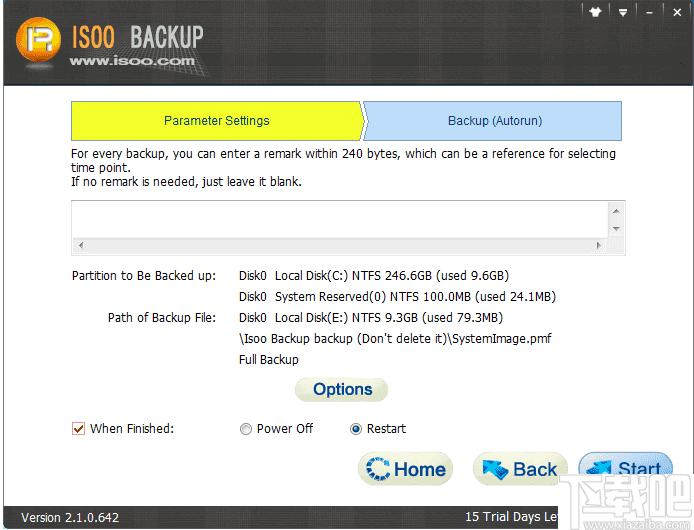This screenshot has width=694, height=530.
Task: Open the title bar dropdown menu arrow
Action: click(623, 13)
